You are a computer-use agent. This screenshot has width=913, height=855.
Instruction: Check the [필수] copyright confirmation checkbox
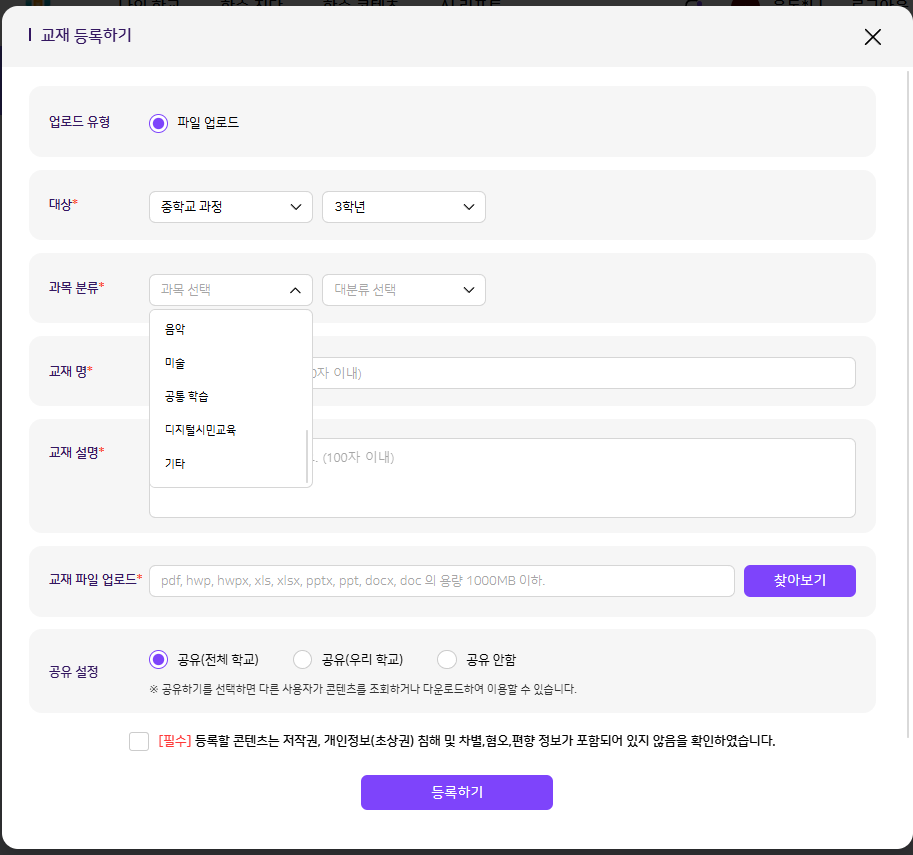click(139, 741)
